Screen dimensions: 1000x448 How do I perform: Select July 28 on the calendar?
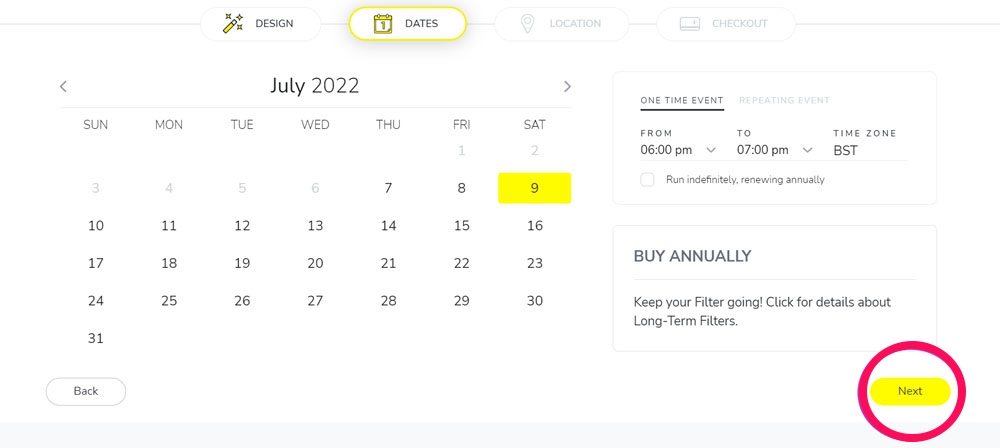pyautogui.click(x=388, y=300)
